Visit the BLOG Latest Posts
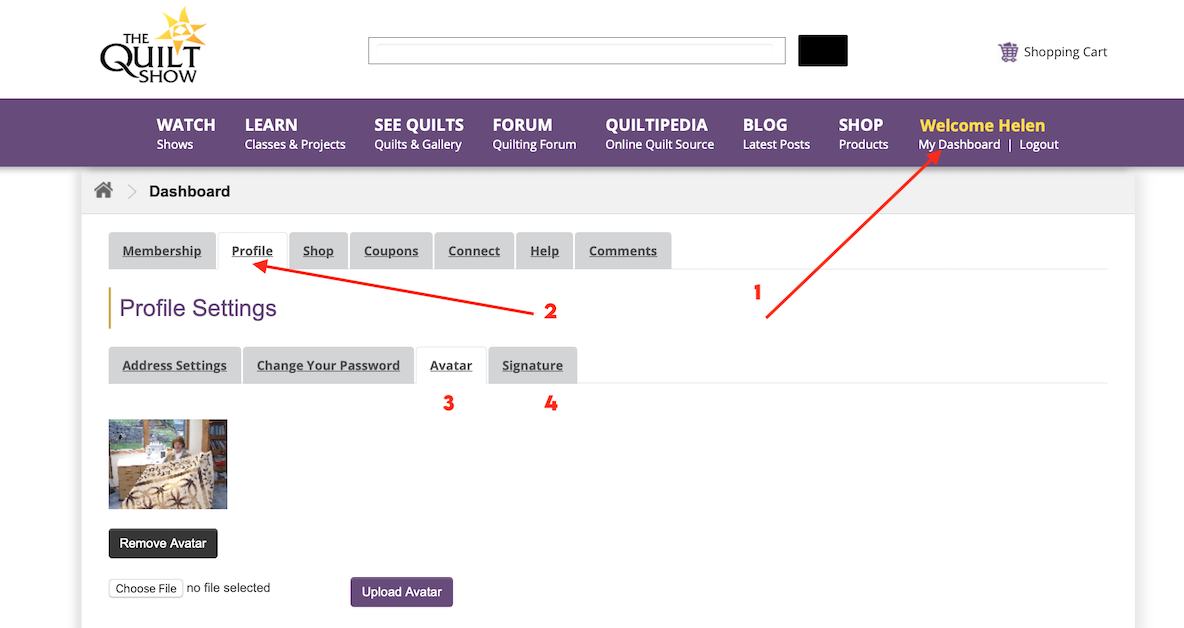 775,134
